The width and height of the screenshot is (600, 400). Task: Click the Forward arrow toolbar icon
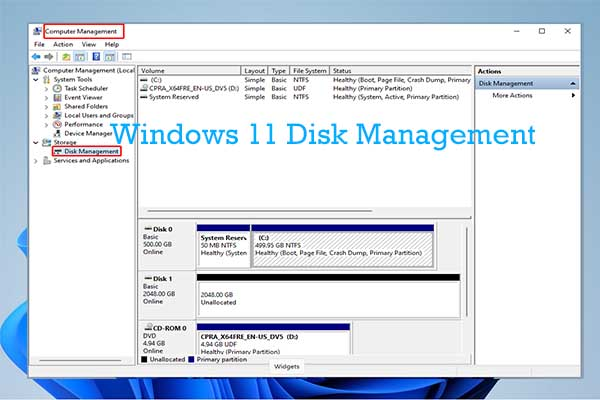coord(50,57)
